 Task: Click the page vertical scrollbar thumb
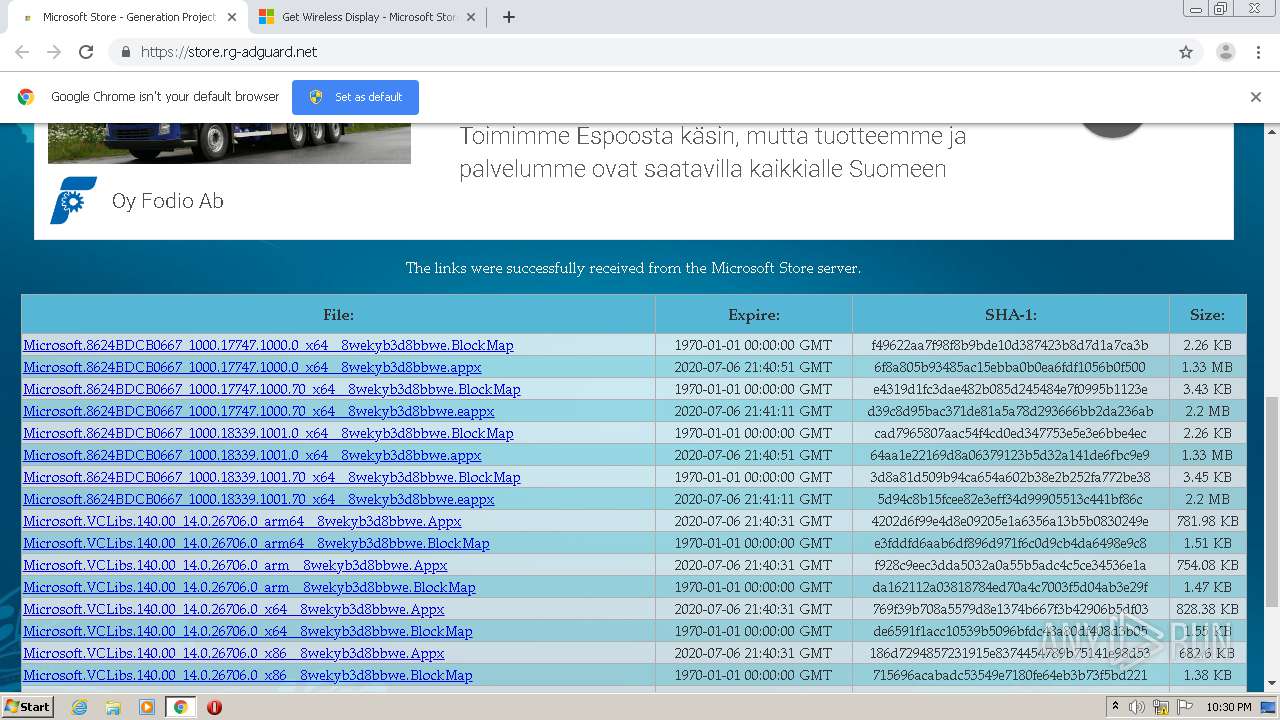1272,500
